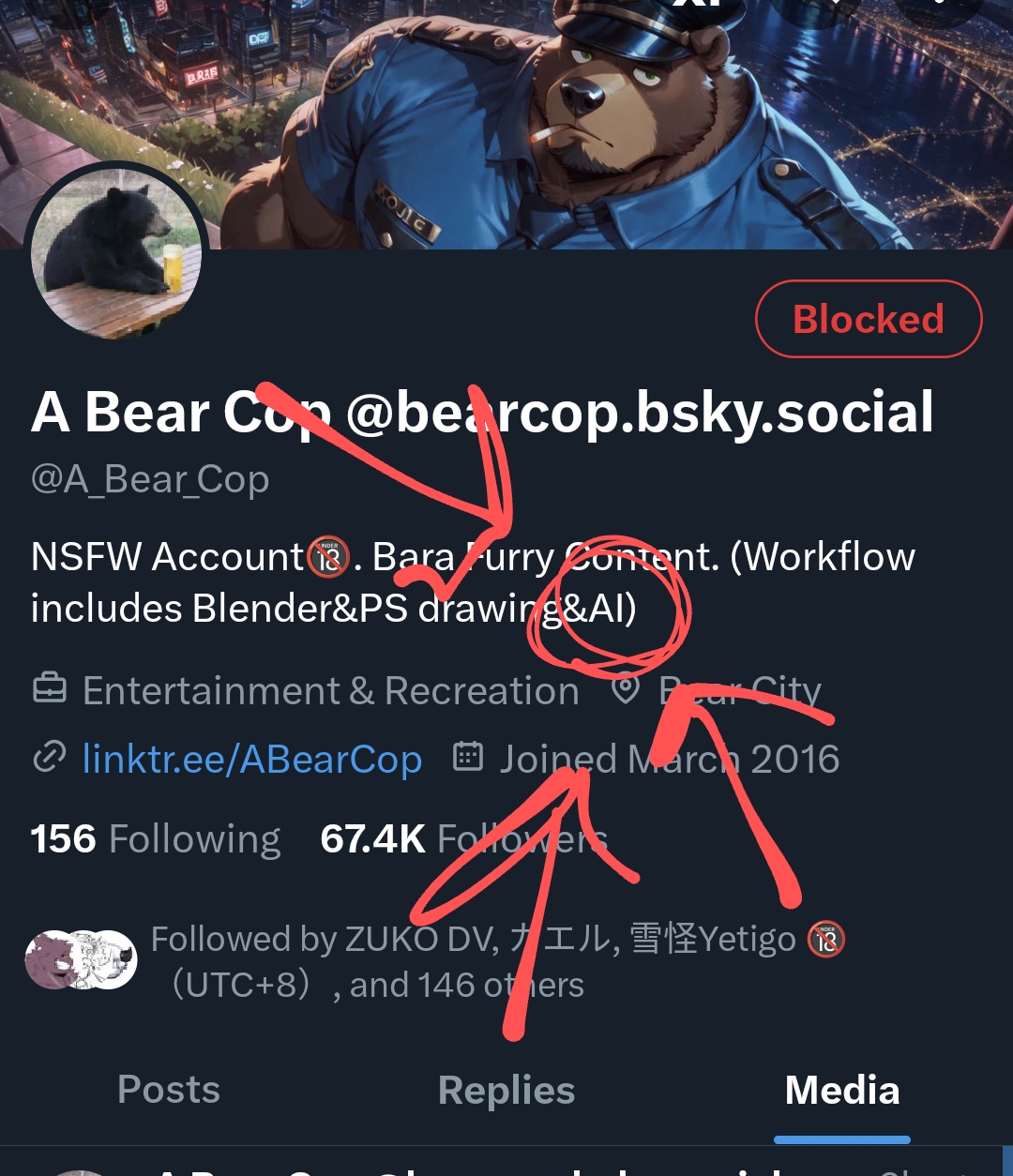Tap the red Blocked button

click(x=869, y=319)
